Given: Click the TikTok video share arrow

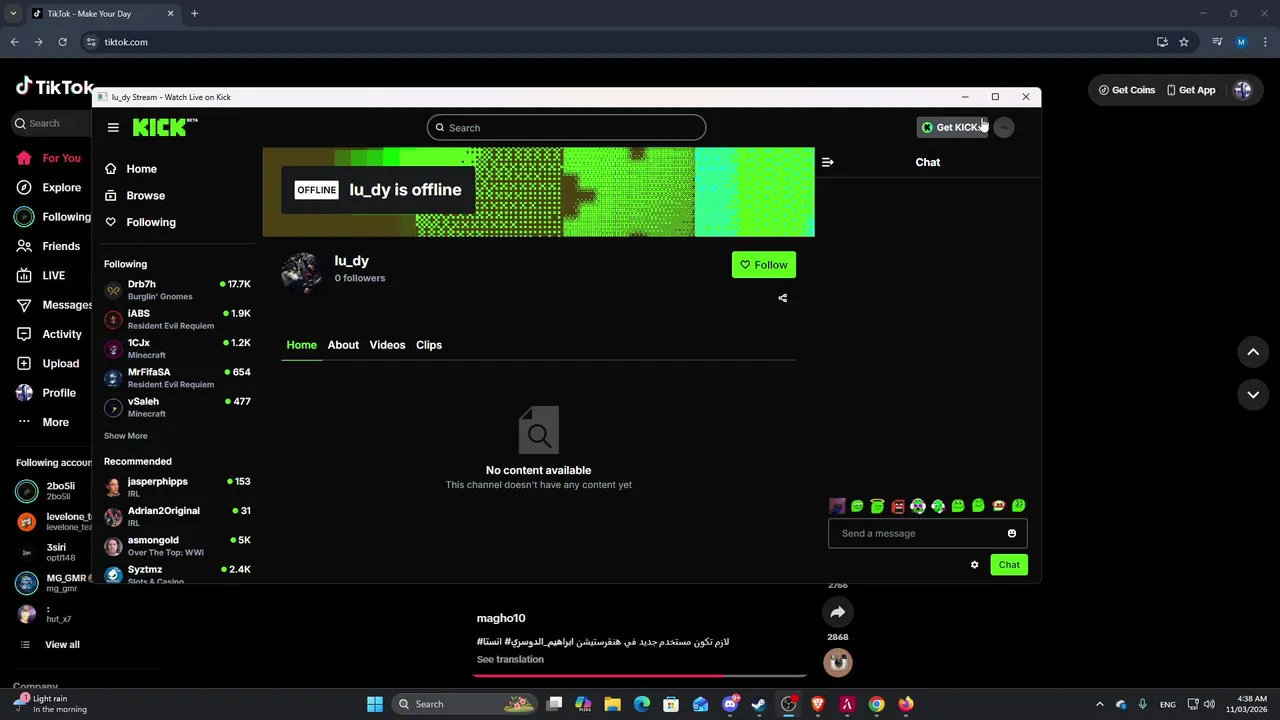Looking at the screenshot, I should pos(838,612).
